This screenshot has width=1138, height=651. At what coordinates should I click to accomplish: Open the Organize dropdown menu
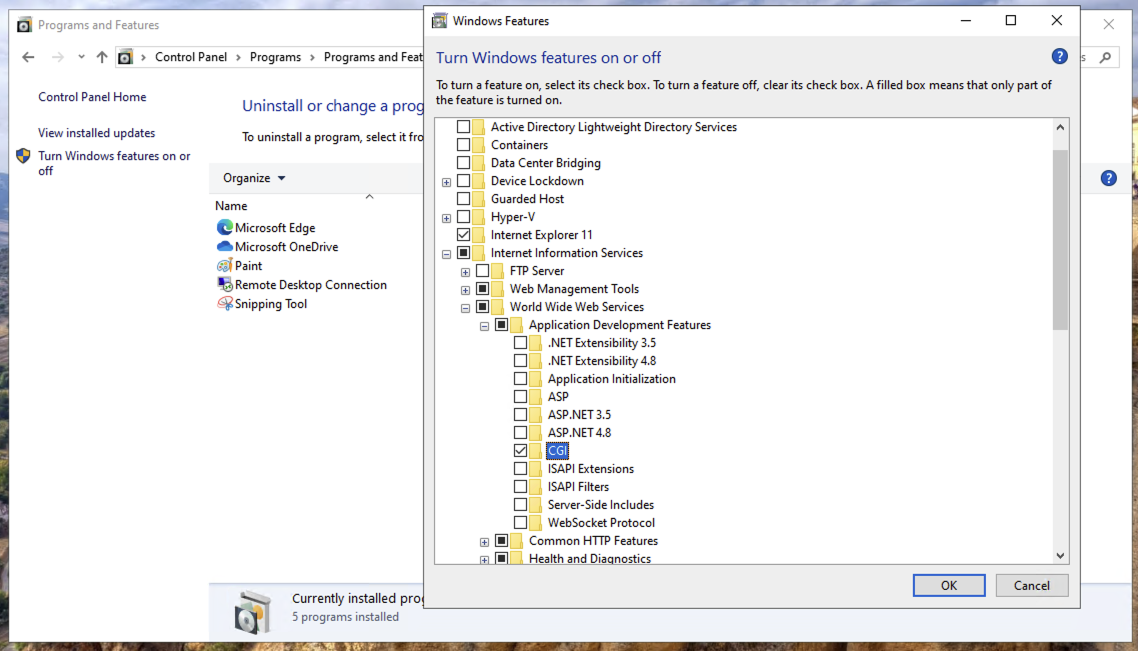(x=254, y=178)
